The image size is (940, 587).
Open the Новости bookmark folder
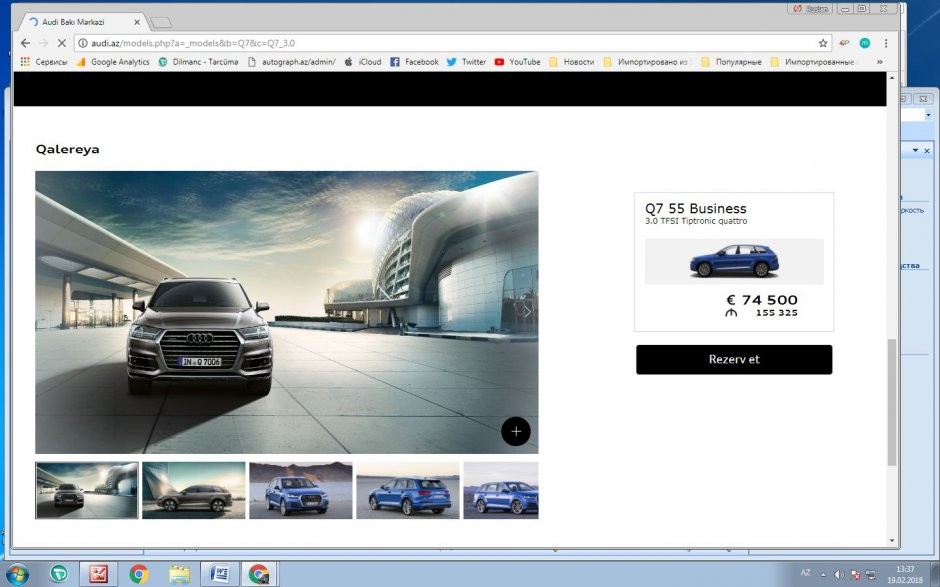[571, 62]
